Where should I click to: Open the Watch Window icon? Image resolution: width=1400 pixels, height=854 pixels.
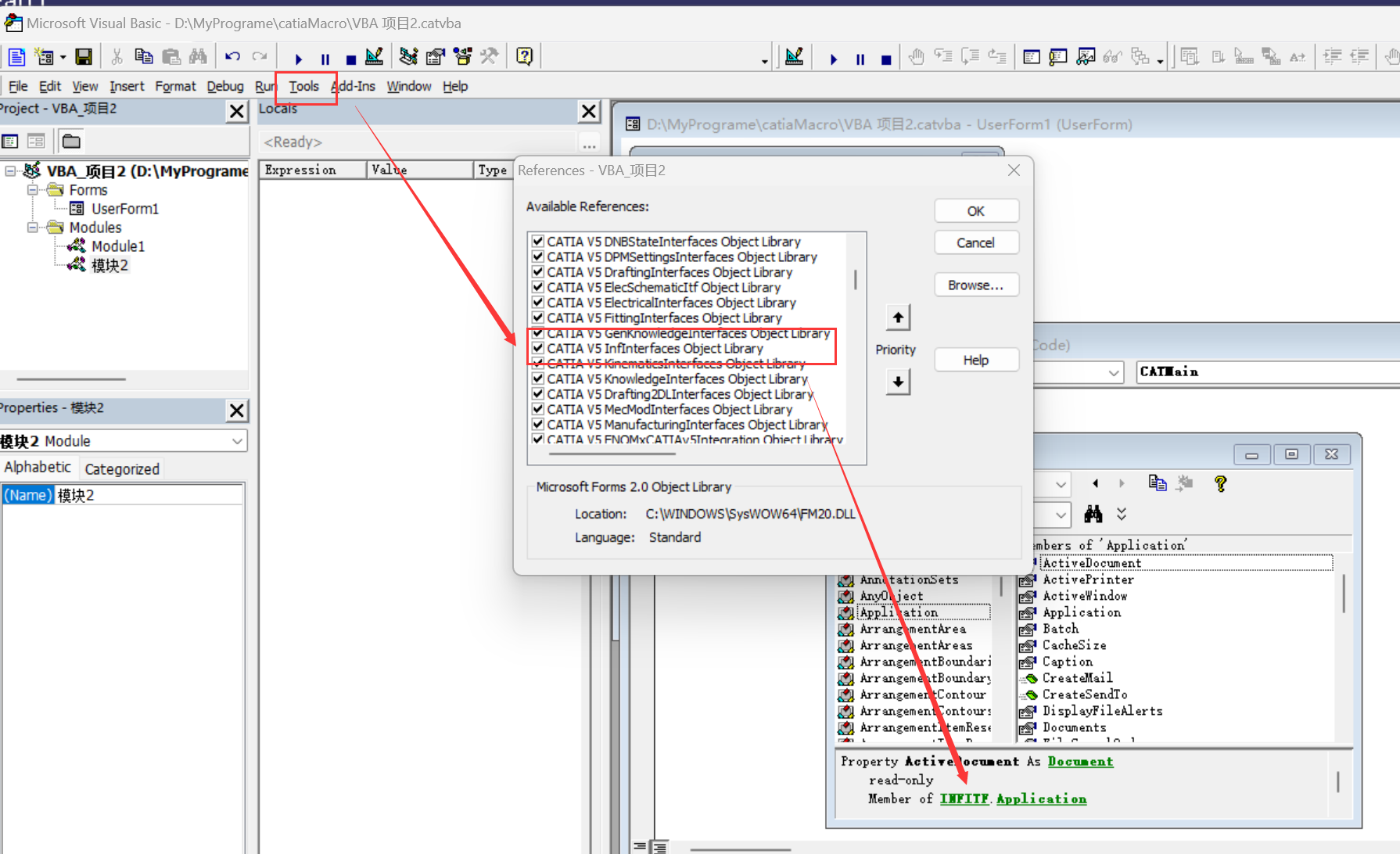[x=1086, y=56]
